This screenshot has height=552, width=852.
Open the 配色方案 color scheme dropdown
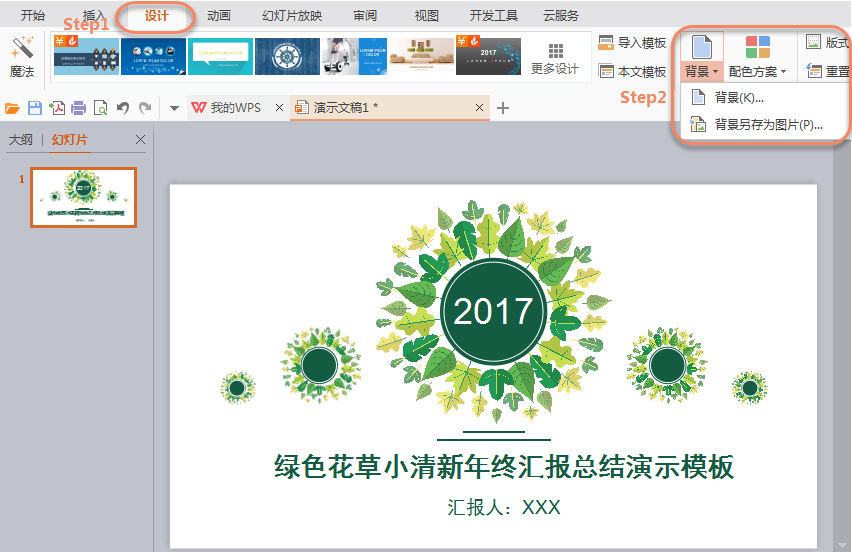757,72
